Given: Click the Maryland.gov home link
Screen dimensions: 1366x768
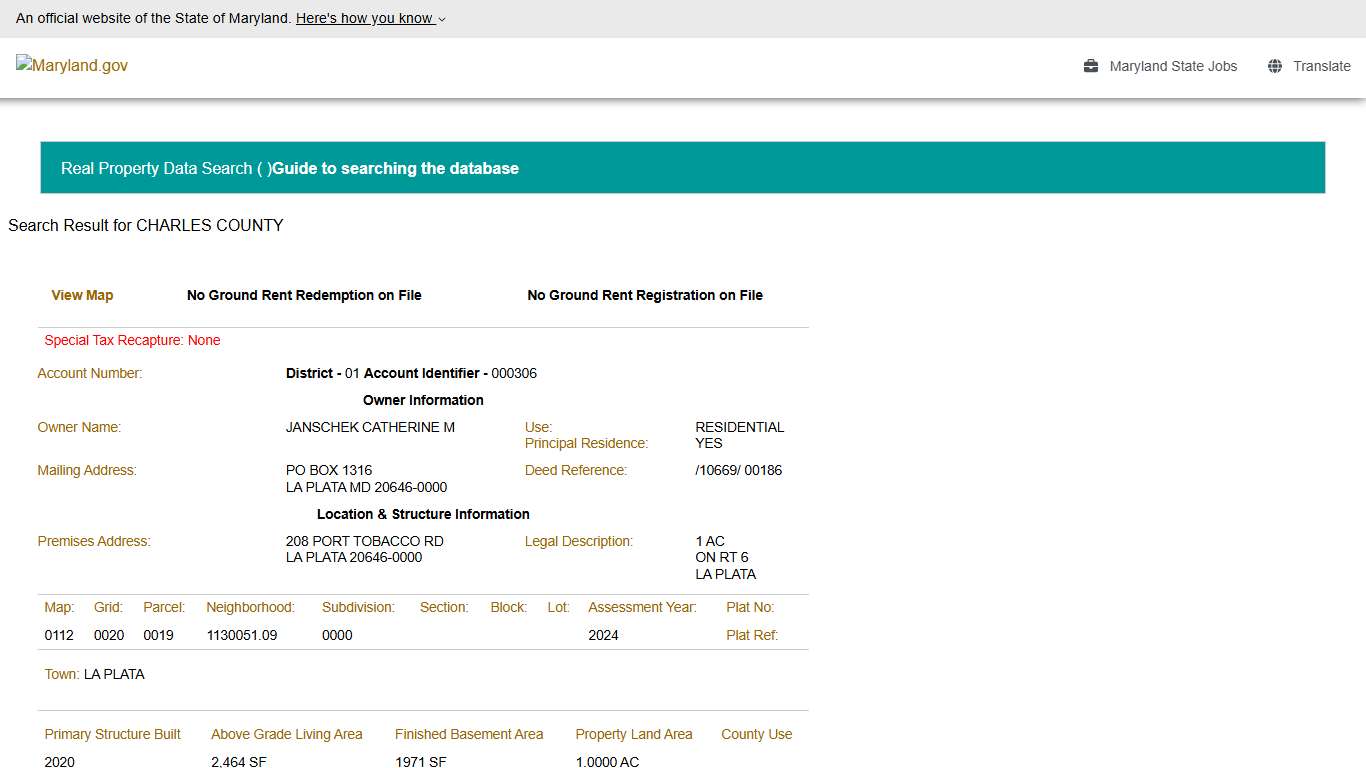Looking at the screenshot, I should pyautogui.click(x=71, y=66).
